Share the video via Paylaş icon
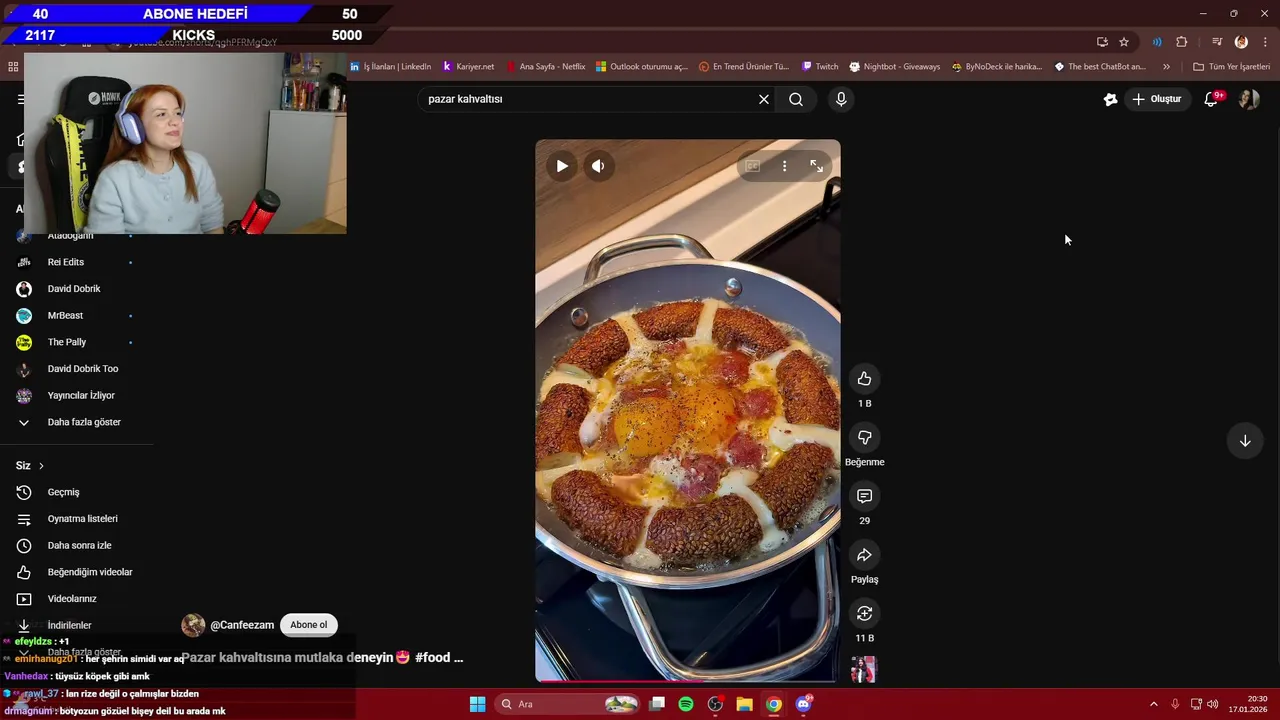The image size is (1280, 720). 864,555
